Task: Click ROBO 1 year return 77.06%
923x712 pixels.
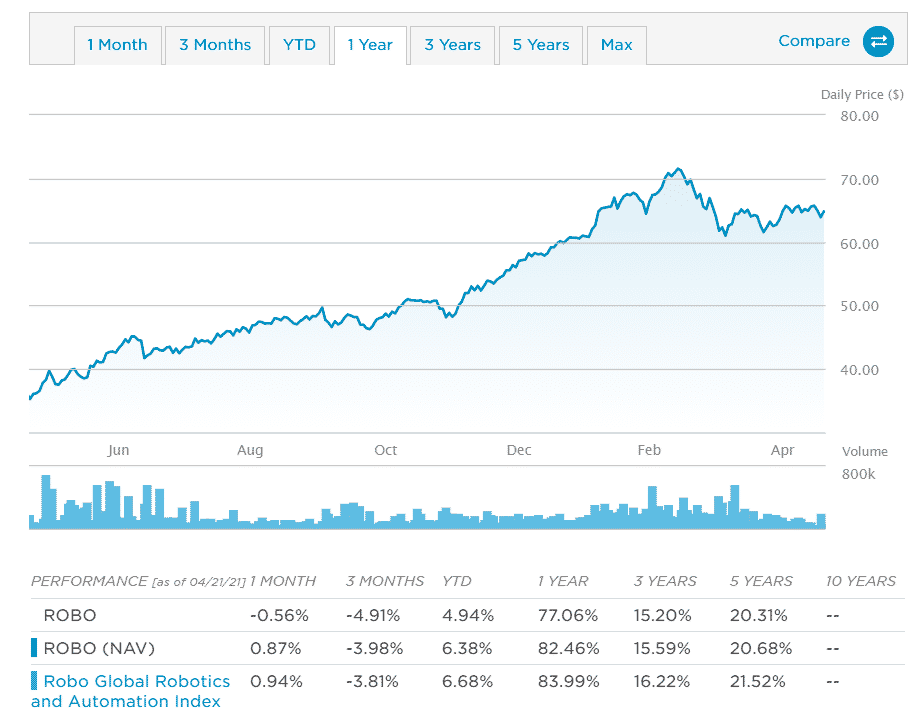Action: [567, 615]
